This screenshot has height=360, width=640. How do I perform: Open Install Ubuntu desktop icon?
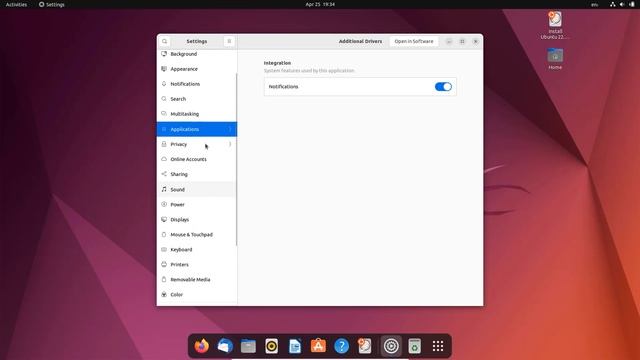555,25
